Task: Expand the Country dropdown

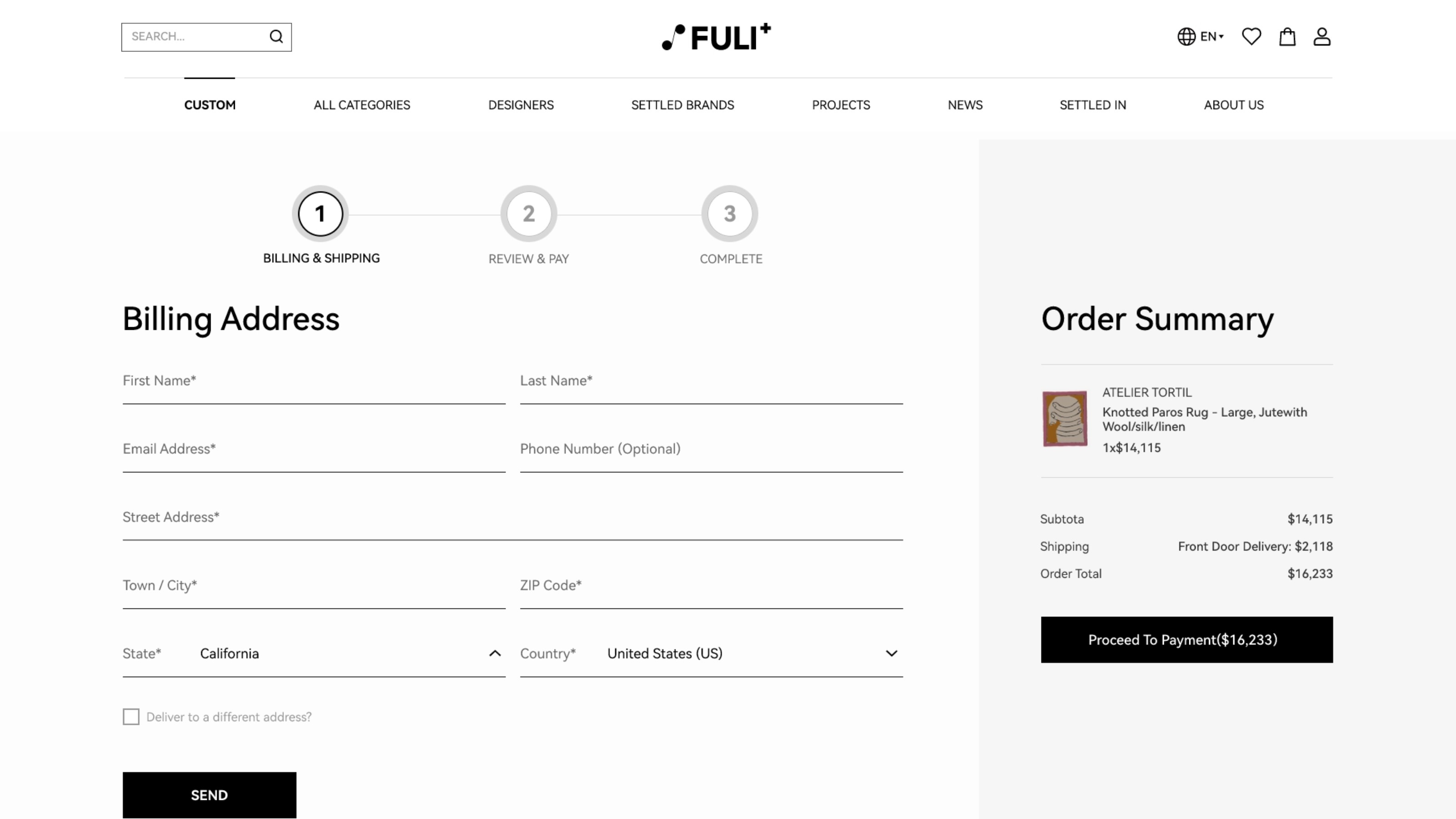Action: [x=891, y=653]
